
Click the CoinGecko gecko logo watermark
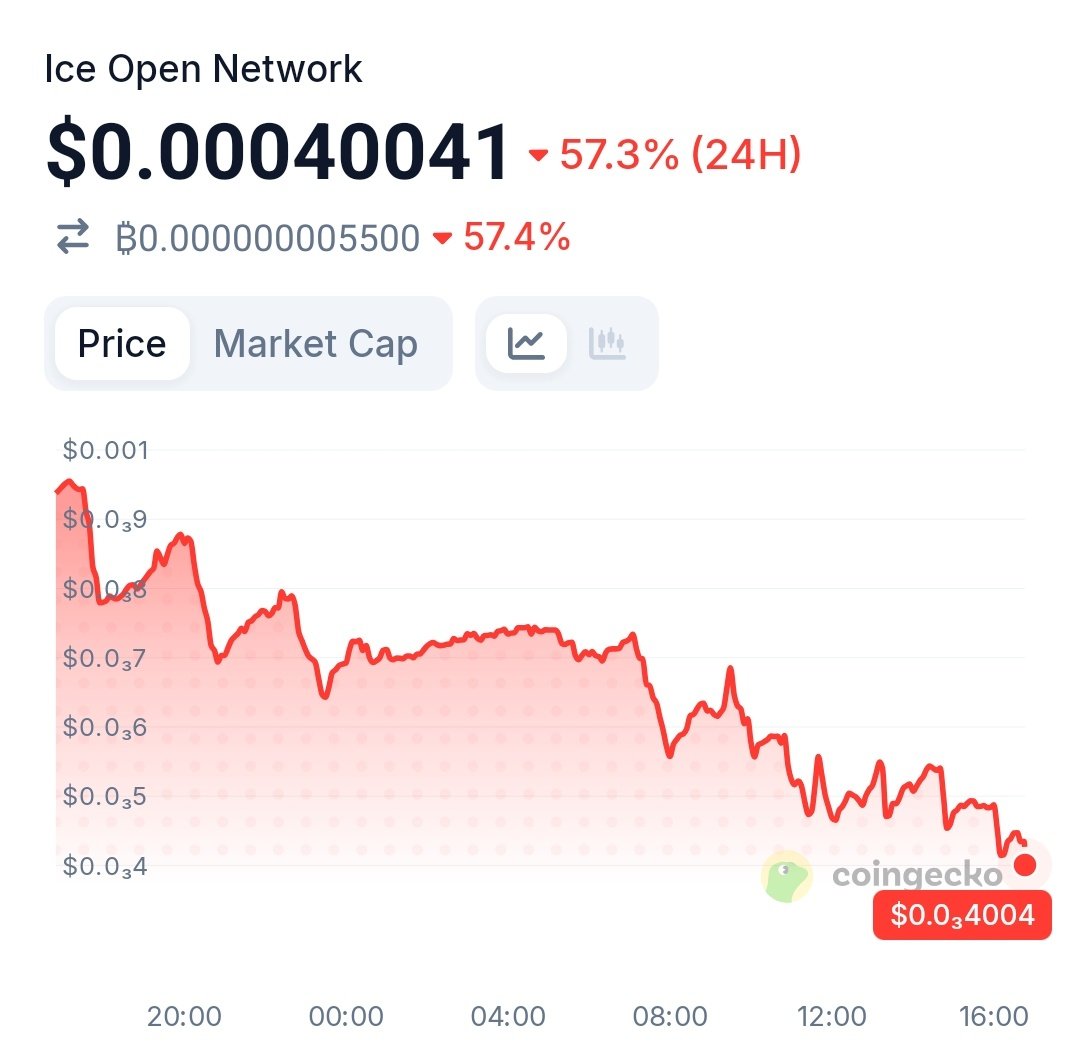(786, 876)
